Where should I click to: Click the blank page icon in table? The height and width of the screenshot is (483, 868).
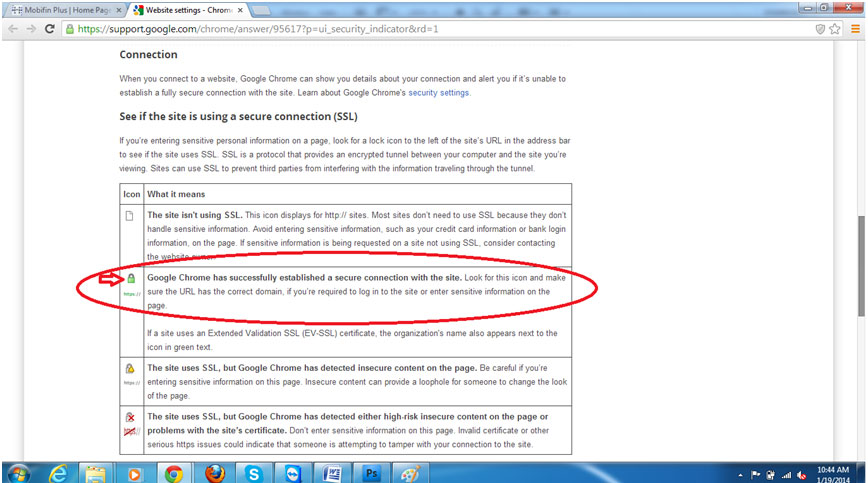point(130,216)
